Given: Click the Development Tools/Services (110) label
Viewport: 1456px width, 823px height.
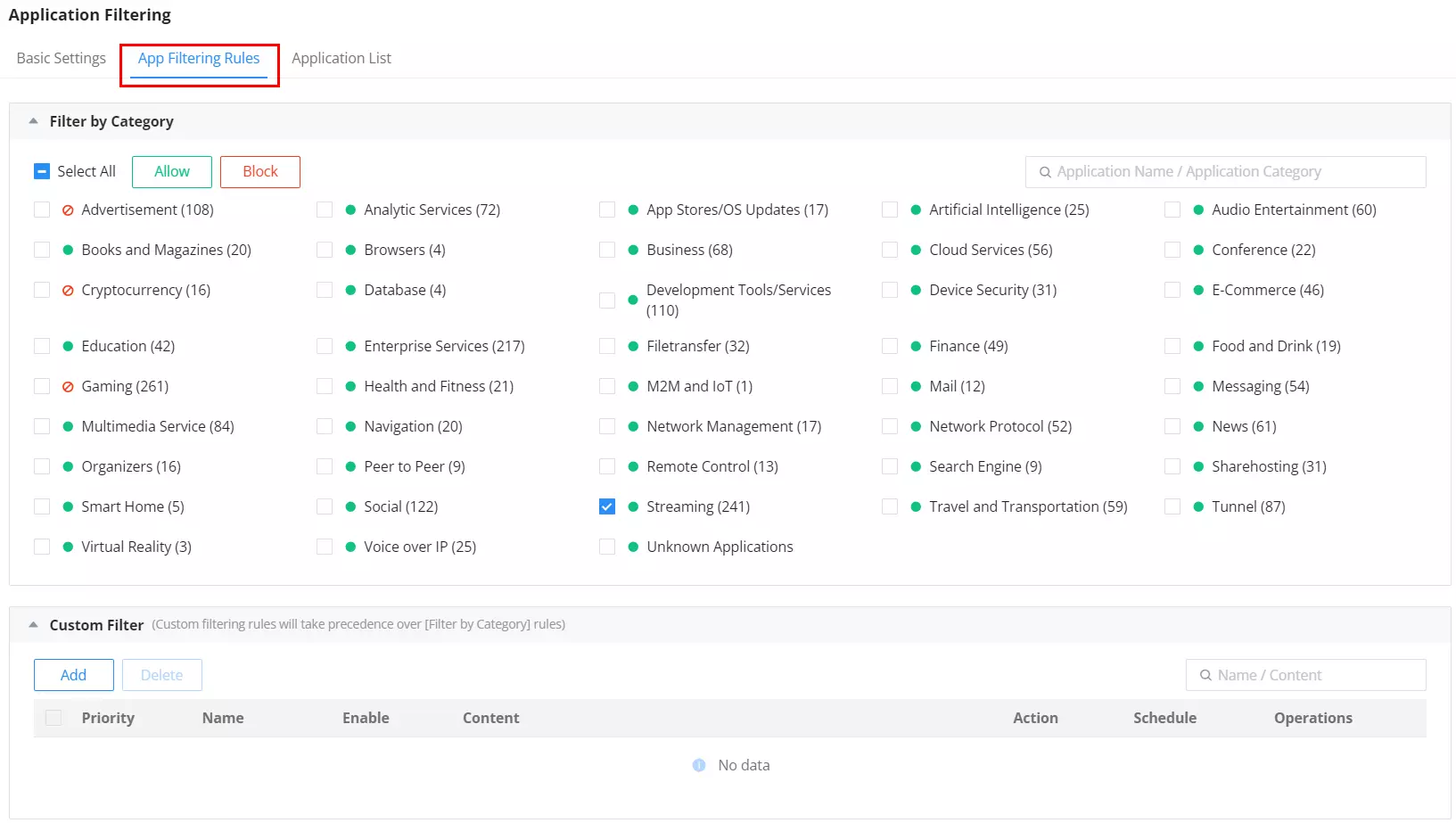Looking at the screenshot, I should pyautogui.click(x=738, y=300).
